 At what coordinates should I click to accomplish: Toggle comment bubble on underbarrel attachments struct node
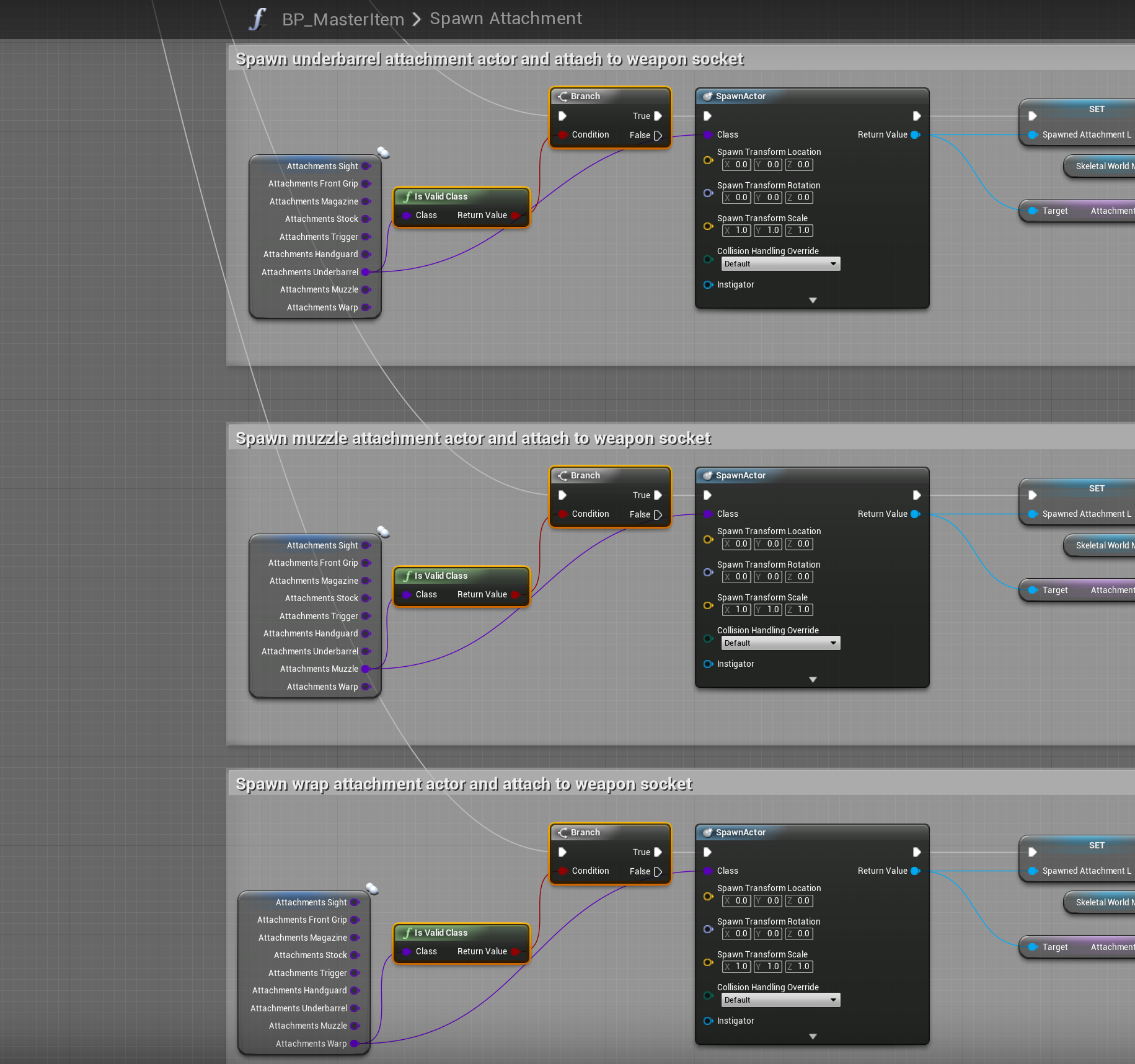tap(383, 152)
